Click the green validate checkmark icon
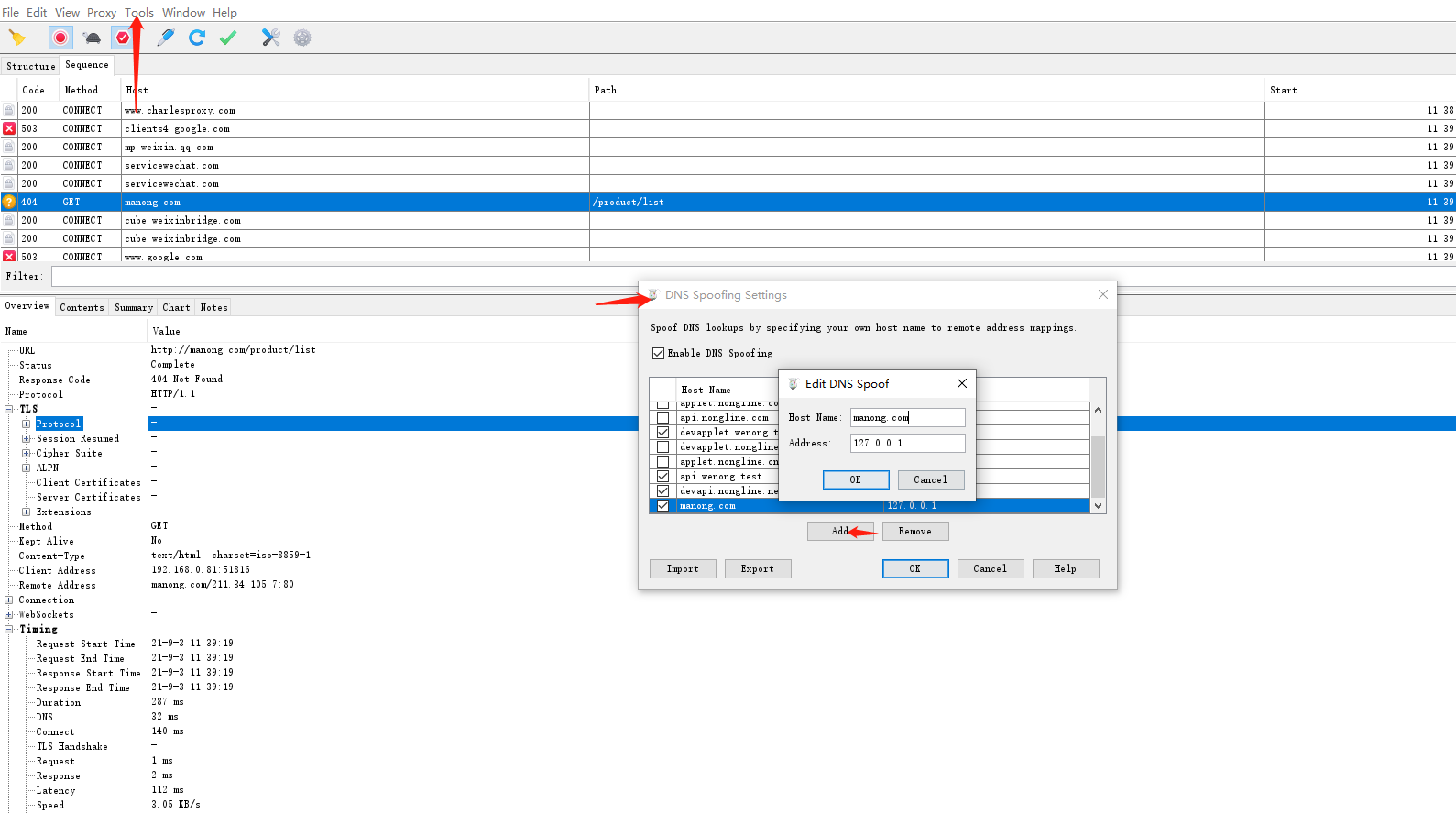 pos(228,38)
